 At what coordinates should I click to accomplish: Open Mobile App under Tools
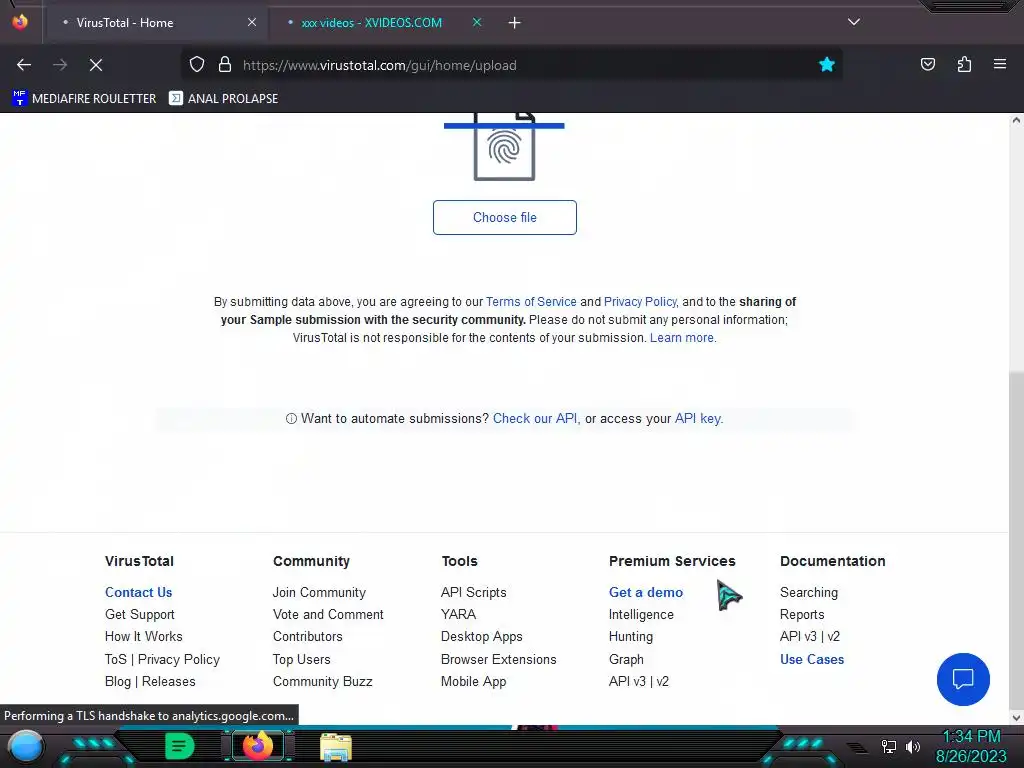click(473, 681)
